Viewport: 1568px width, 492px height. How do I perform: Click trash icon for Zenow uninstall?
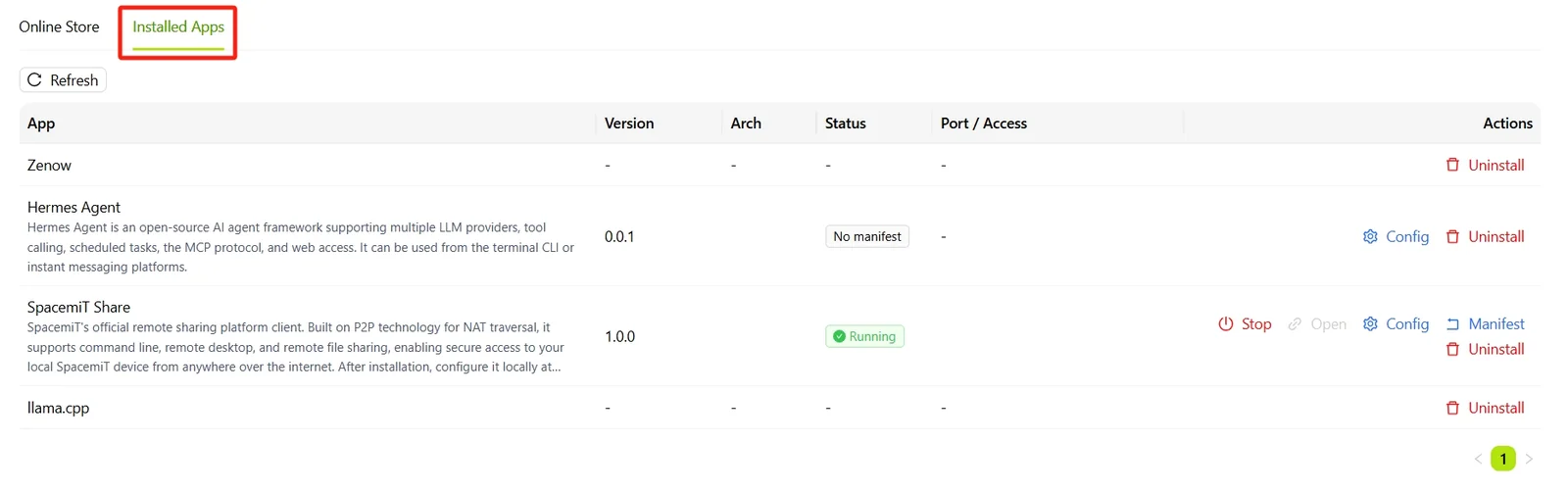click(x=1452, y=165)
